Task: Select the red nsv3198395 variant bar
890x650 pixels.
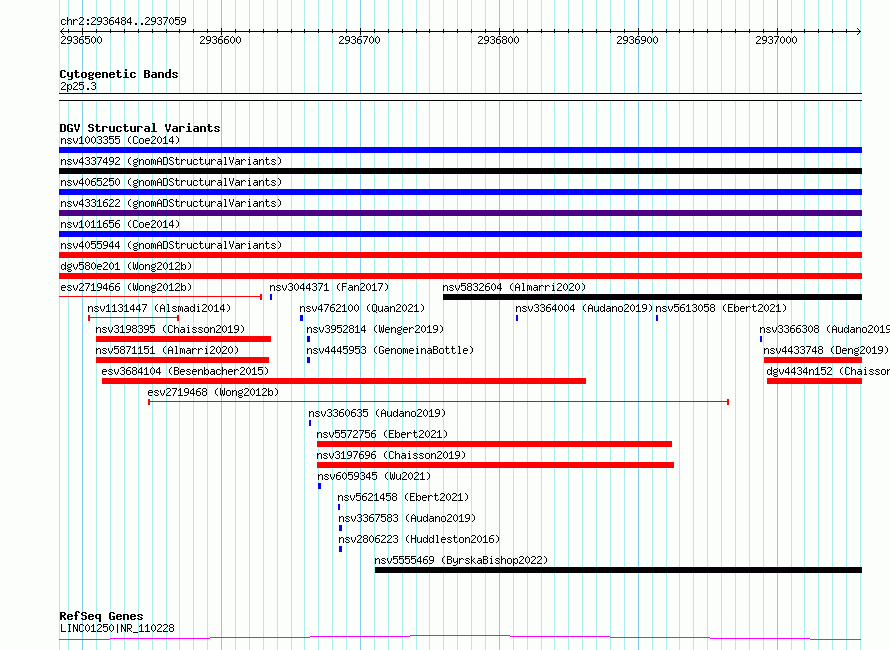Action: 183,339
